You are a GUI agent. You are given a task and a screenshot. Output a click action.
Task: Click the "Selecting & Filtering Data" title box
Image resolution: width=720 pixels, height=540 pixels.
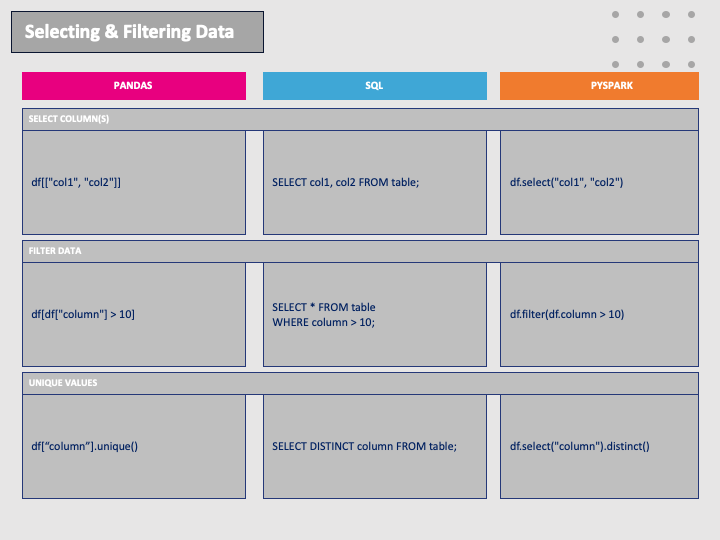(137, 32)
